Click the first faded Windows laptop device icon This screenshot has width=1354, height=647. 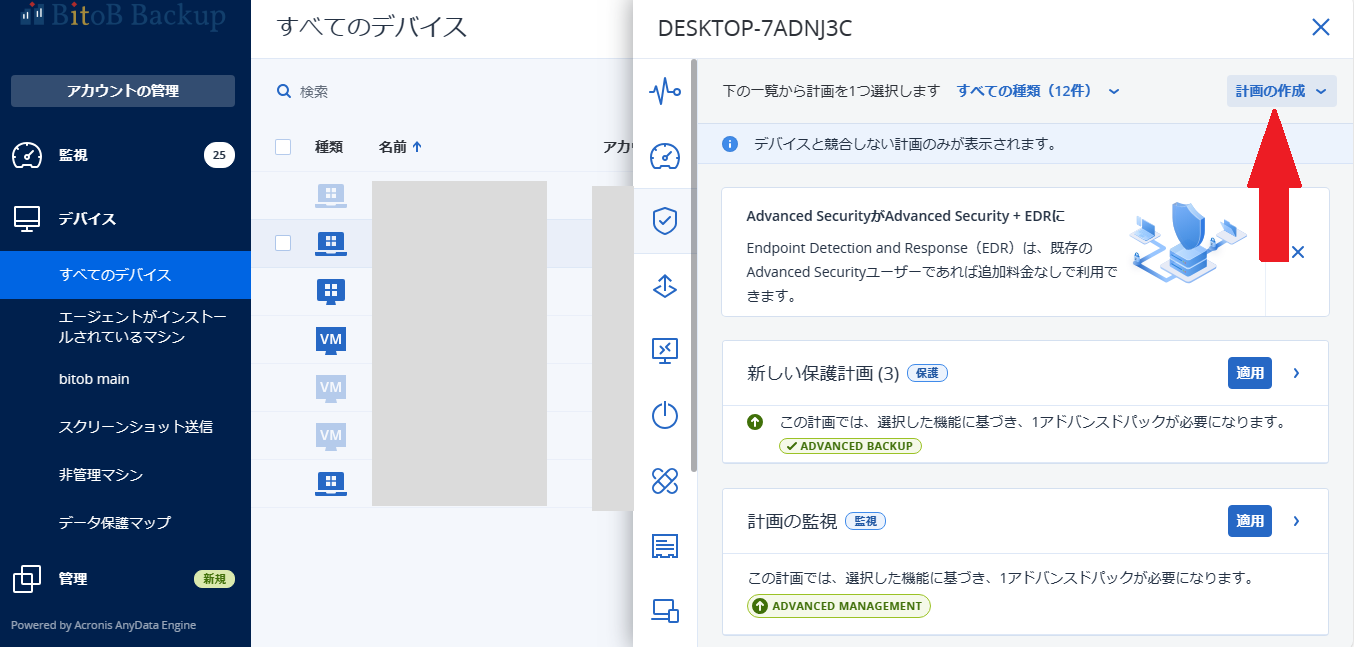pos(331,196)
